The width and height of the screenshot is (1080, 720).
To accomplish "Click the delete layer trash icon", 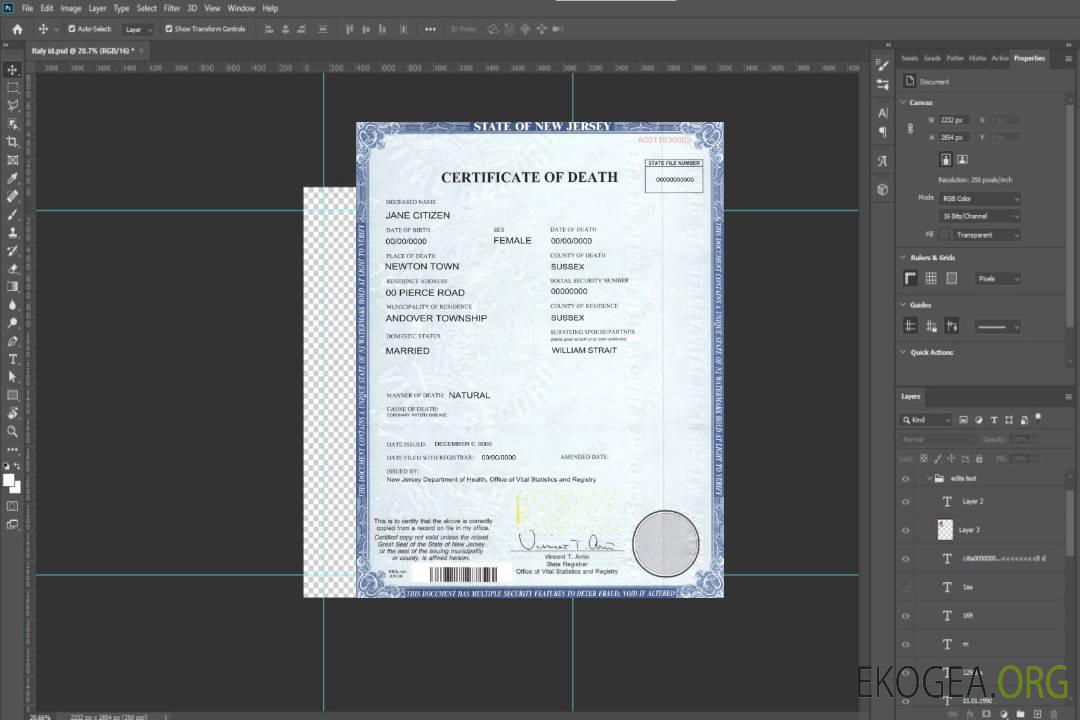I will point(1054,714).
